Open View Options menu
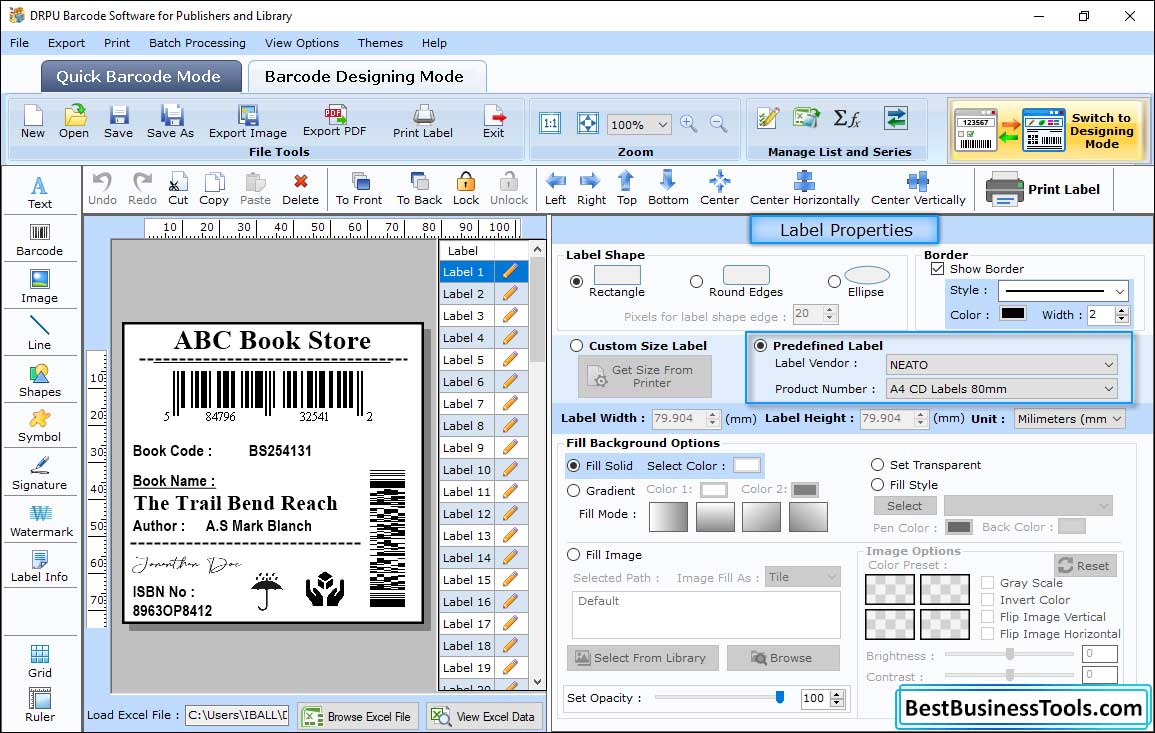 [302, 43]
